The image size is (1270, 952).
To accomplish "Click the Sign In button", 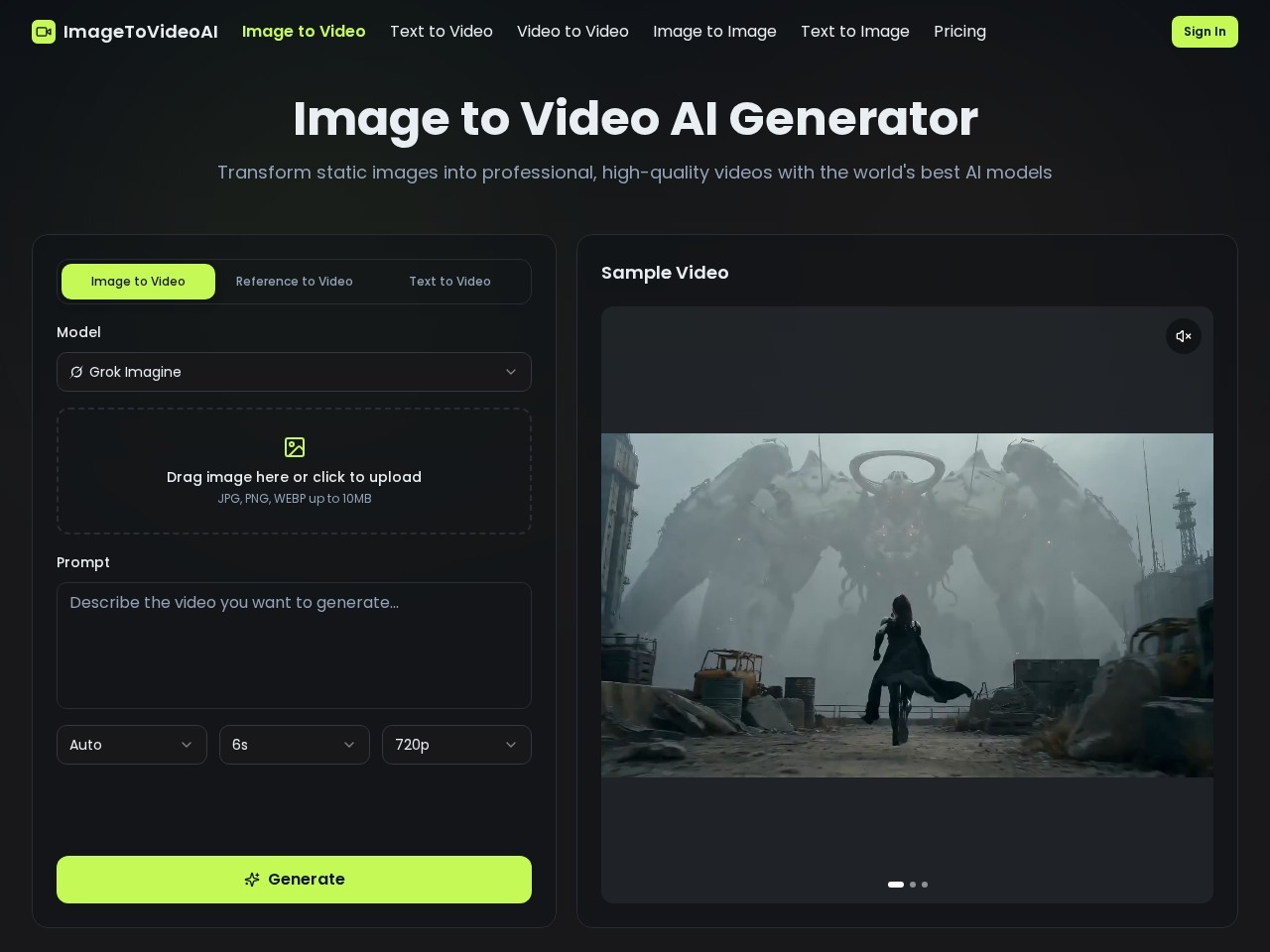I will pyautogui.click(x=1205, y=32).
